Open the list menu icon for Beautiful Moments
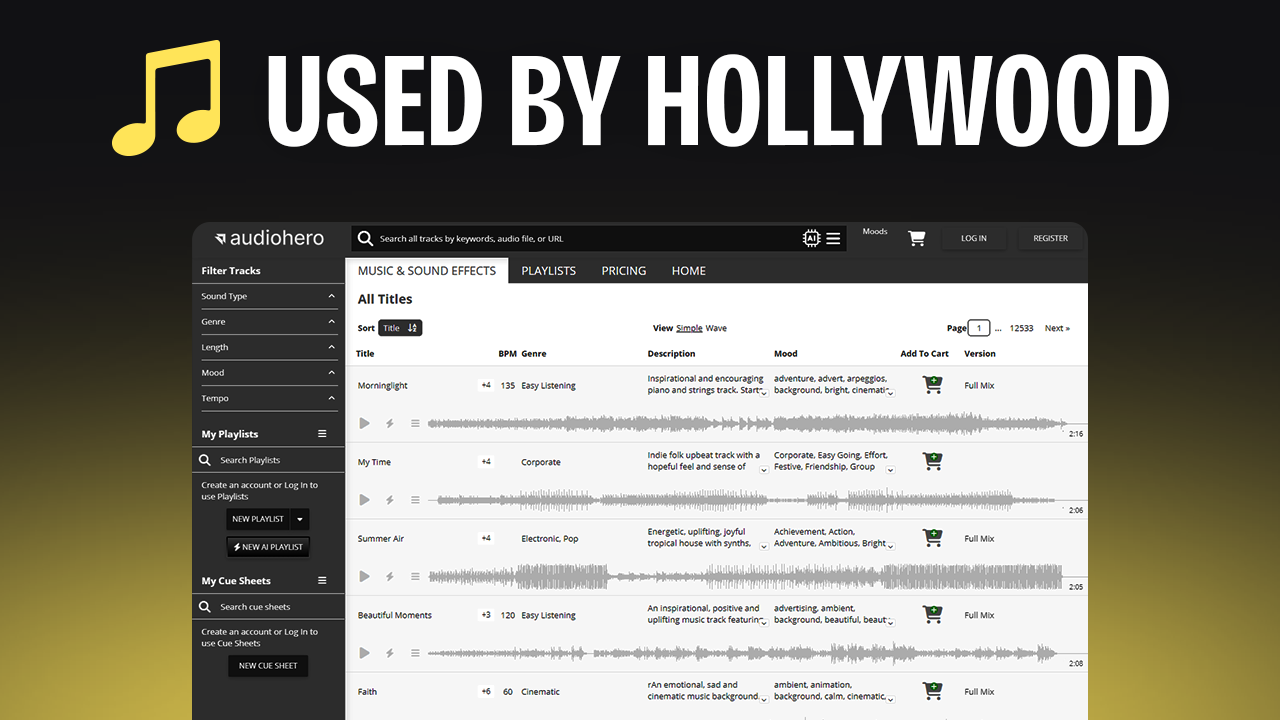The width and height of the screenshot is (1280, 720). point(415,653)
